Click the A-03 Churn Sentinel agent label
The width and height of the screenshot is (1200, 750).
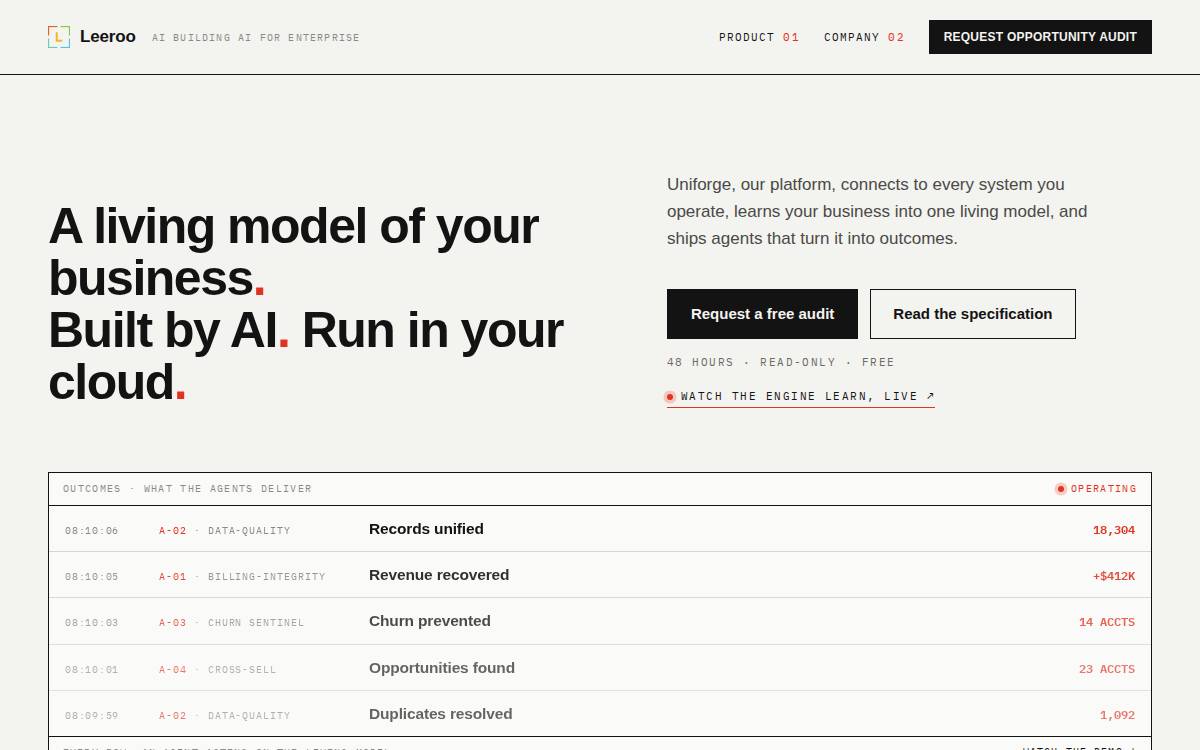231,623
